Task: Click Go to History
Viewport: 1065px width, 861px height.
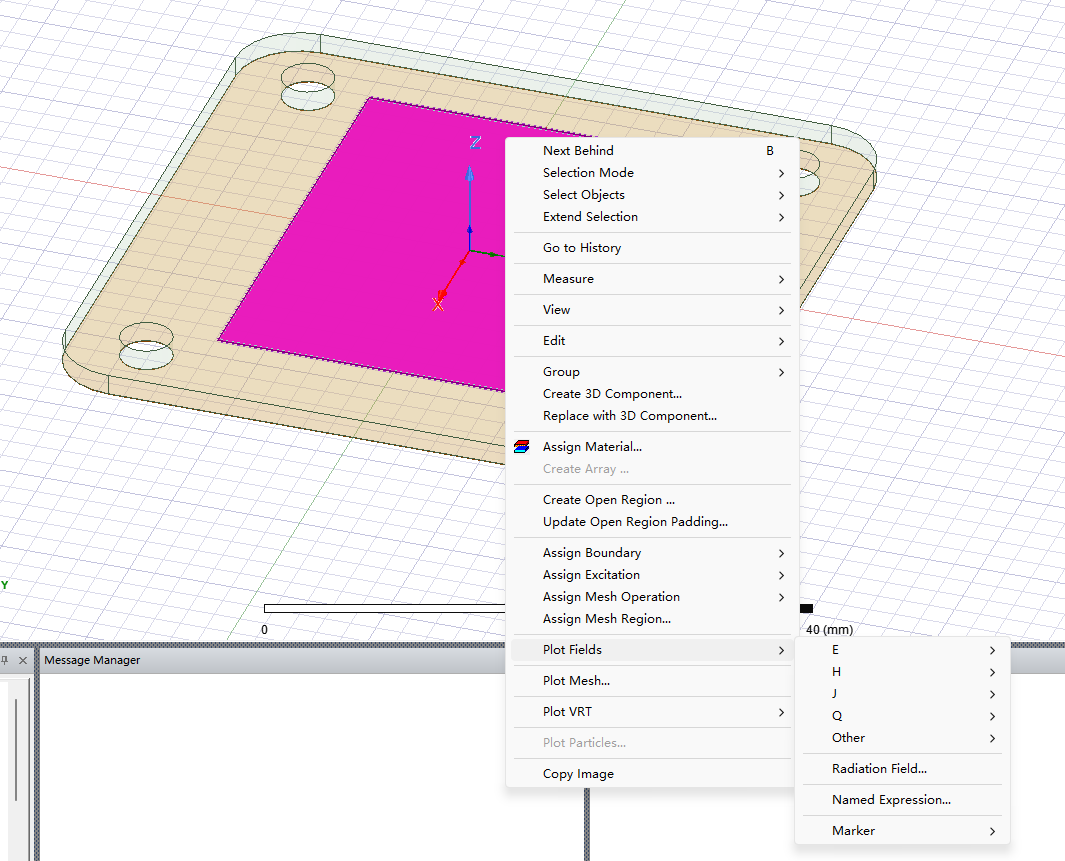Action: click(581, 248)
